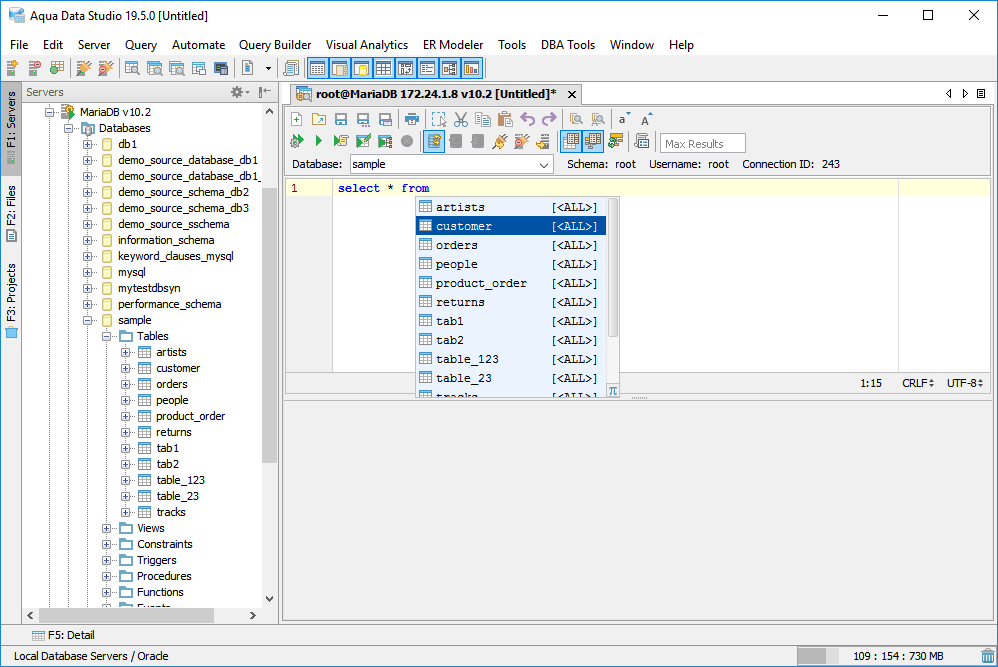This screenshot has height=667, width=998.
Task: Expand the Views folder in tree
Action: [107, 528]
